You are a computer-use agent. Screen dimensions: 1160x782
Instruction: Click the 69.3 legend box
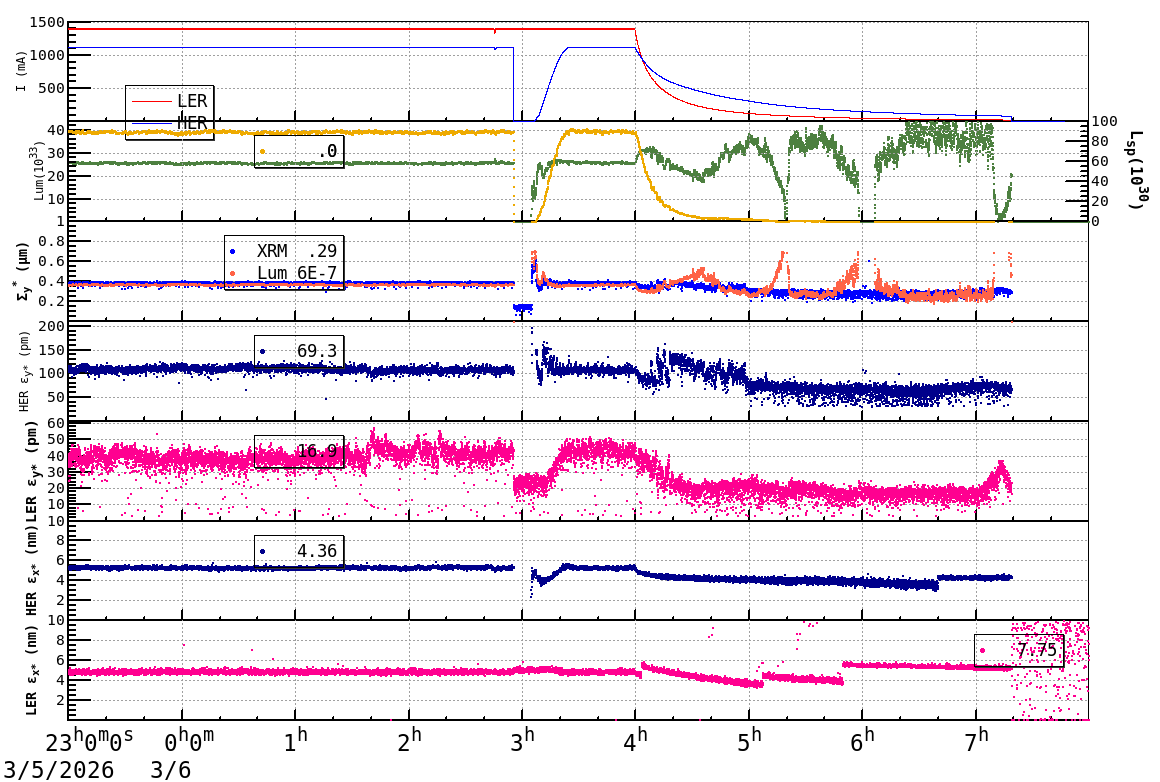[x=299, y=351]
